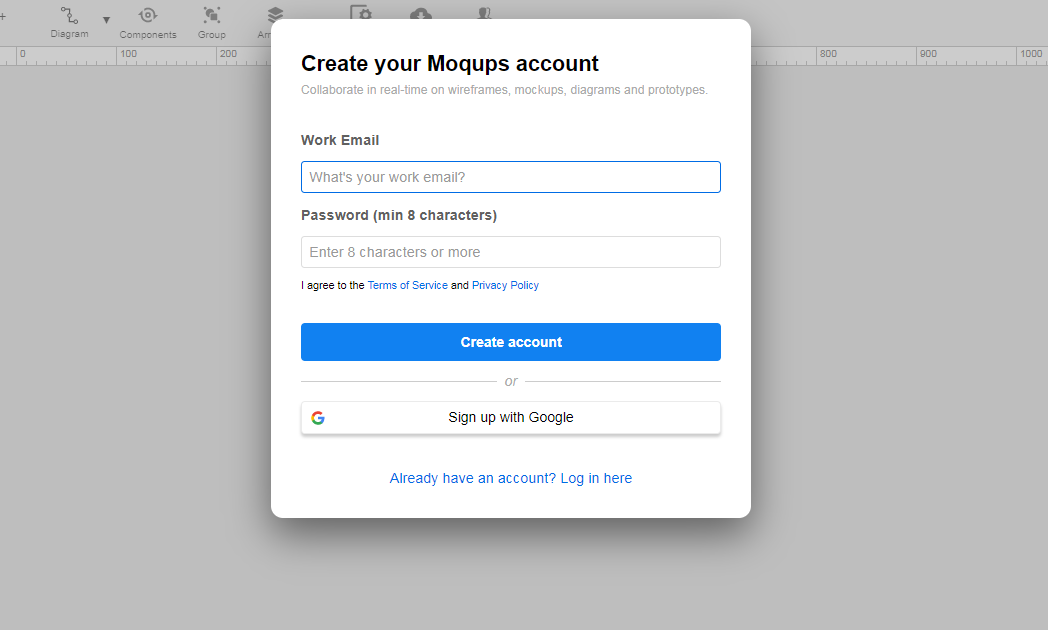Image resolution: width=1048 pixels, height=630 pixels.
Task: Focus the Work Email input field
Action: click(x=510, y=177)
